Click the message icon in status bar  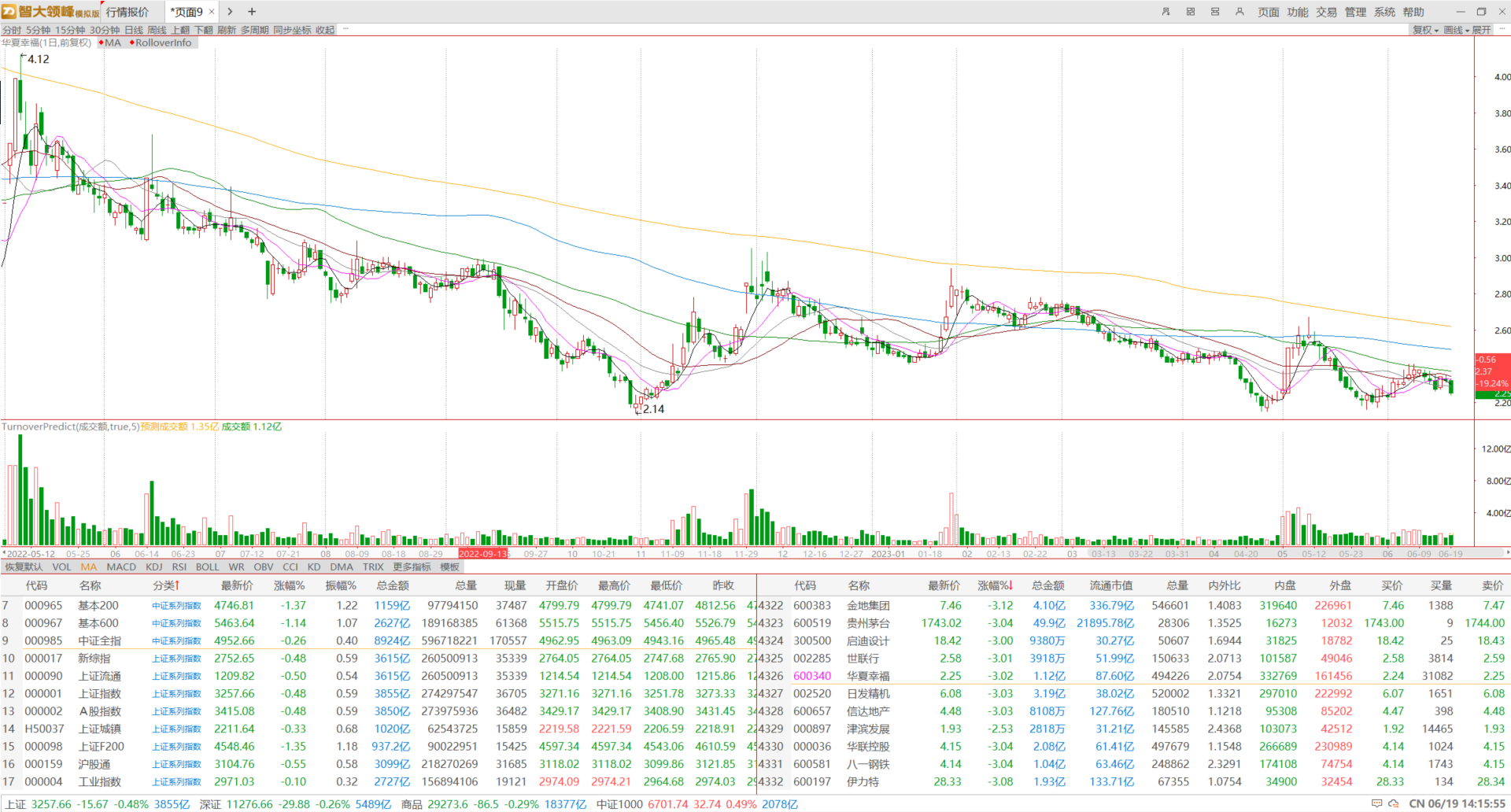[x=1376, y=803]
